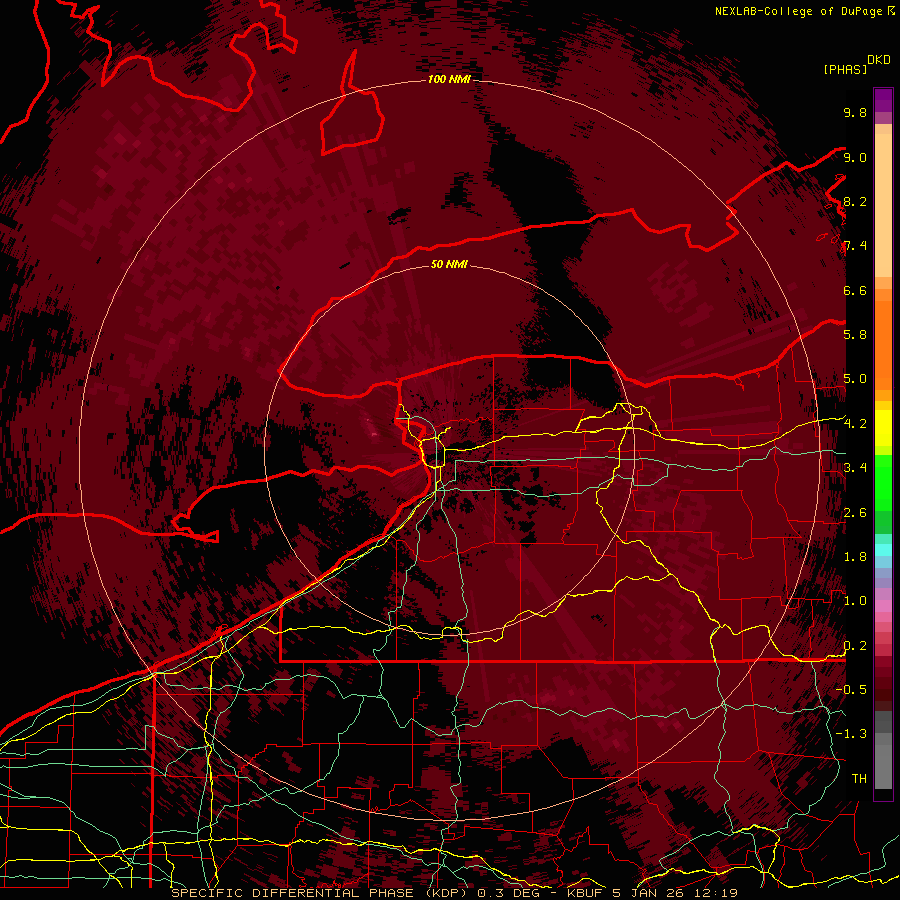Pick the orange band of color bar

(883, 344)
